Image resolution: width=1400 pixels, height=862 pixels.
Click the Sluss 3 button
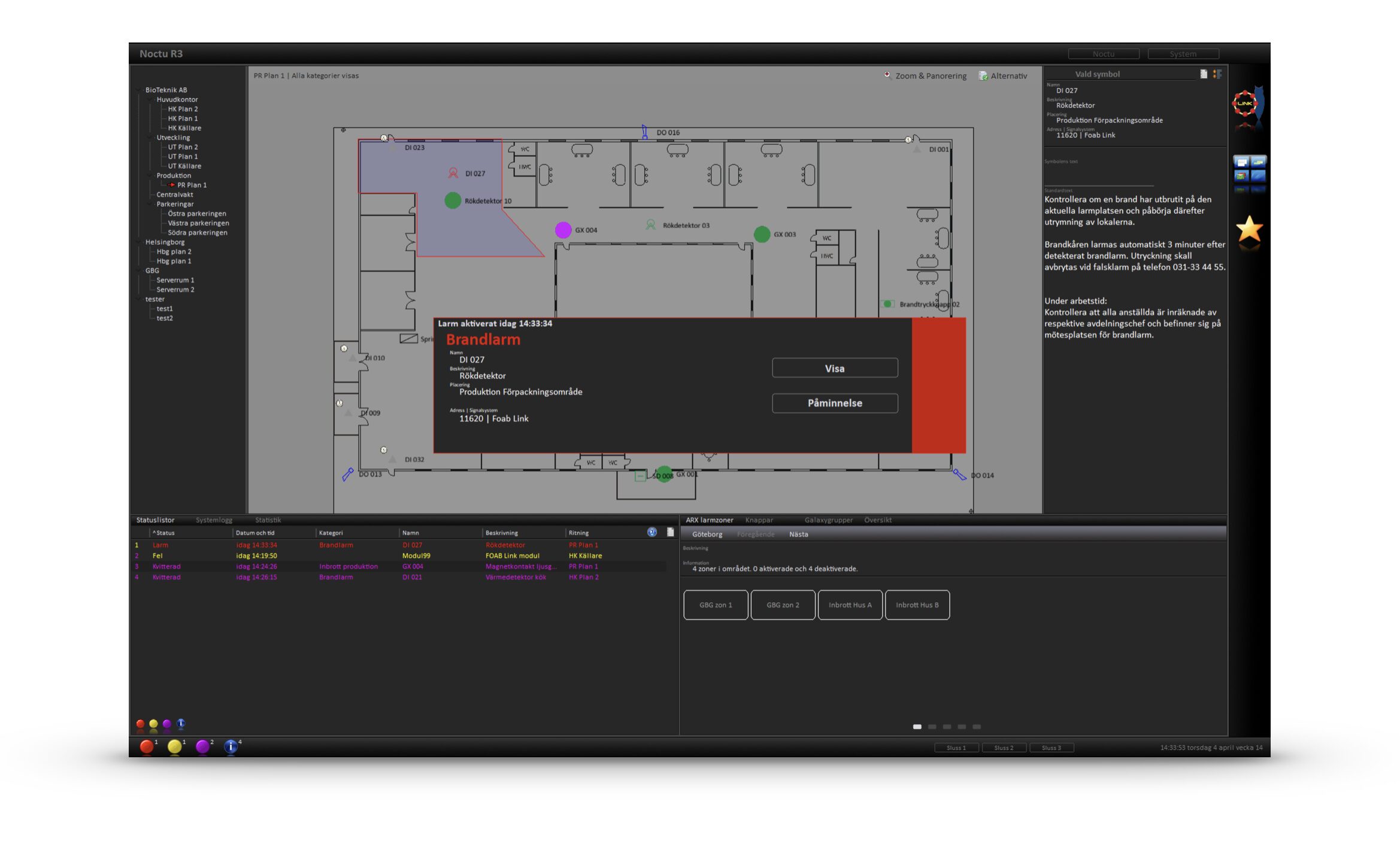1051,747
